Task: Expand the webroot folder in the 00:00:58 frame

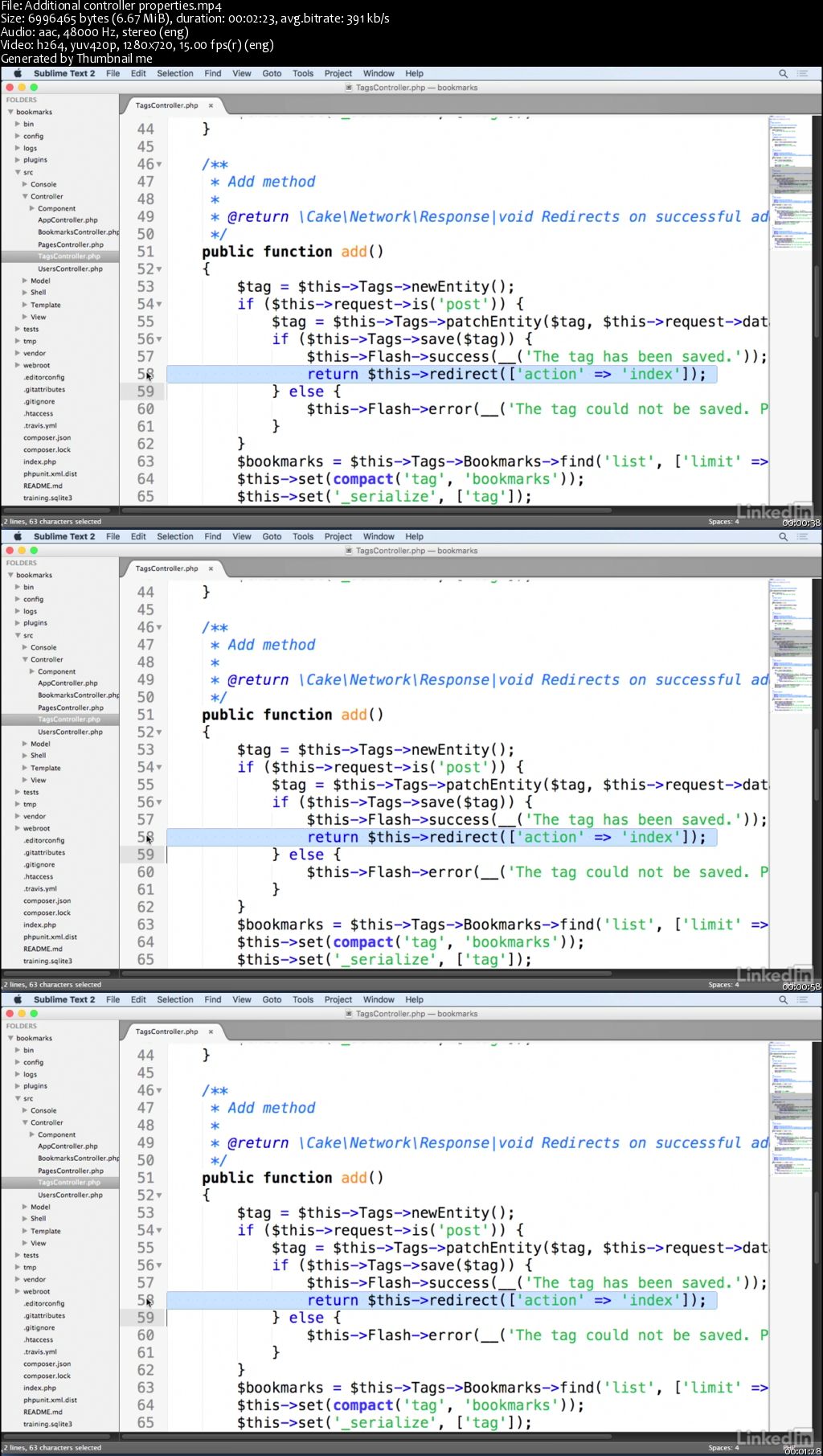Action: (18, 828)
